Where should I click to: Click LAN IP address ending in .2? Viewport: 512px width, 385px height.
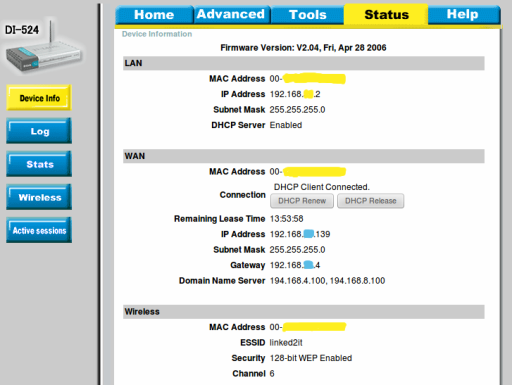click(x=295, y=94)
